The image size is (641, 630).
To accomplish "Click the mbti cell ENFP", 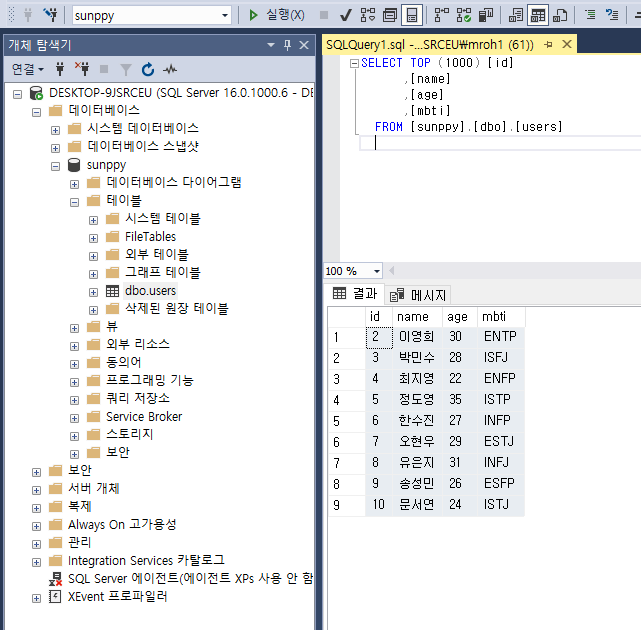I will coord(501,379).
